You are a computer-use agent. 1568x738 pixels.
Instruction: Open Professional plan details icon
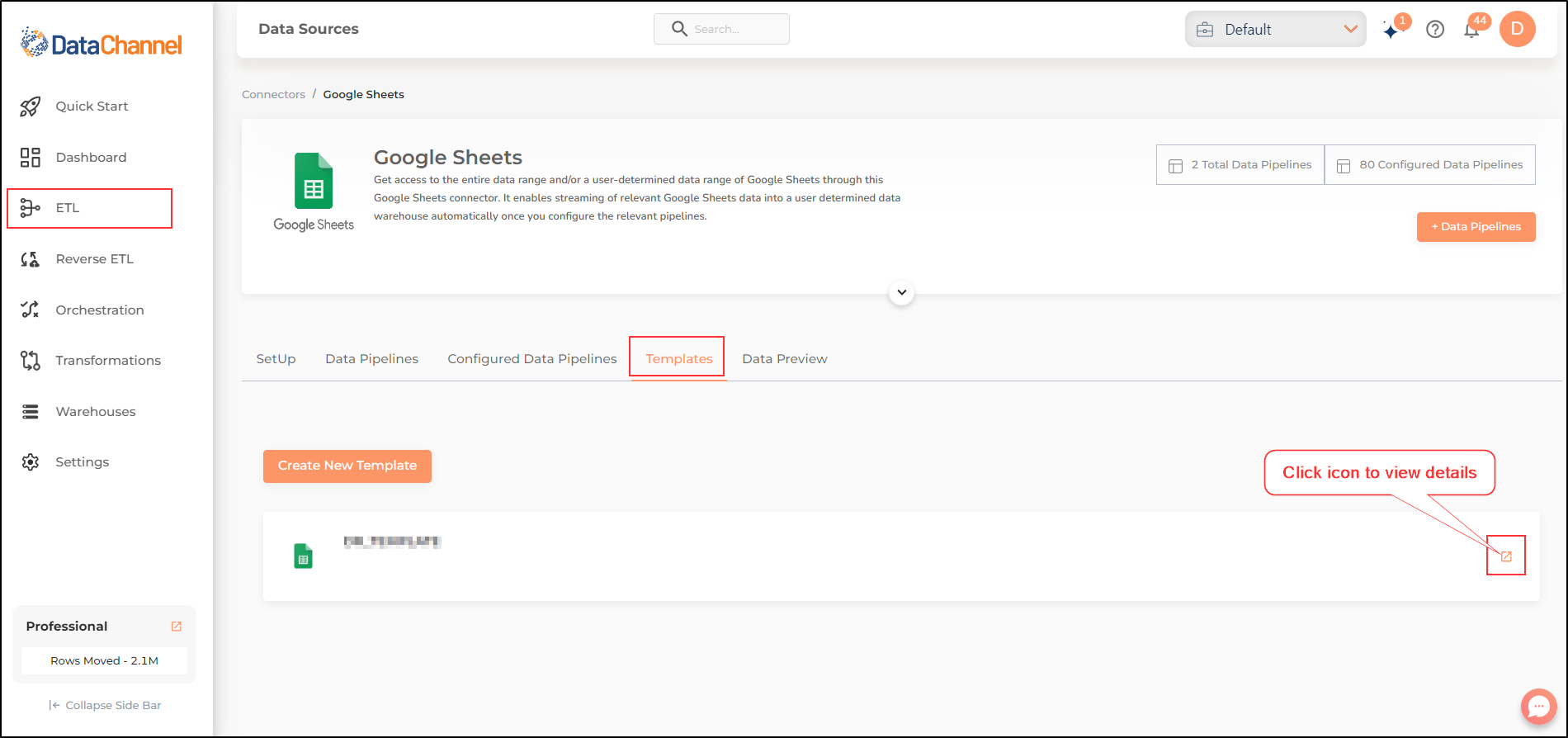pyautogui.click(x=176, y=627)
